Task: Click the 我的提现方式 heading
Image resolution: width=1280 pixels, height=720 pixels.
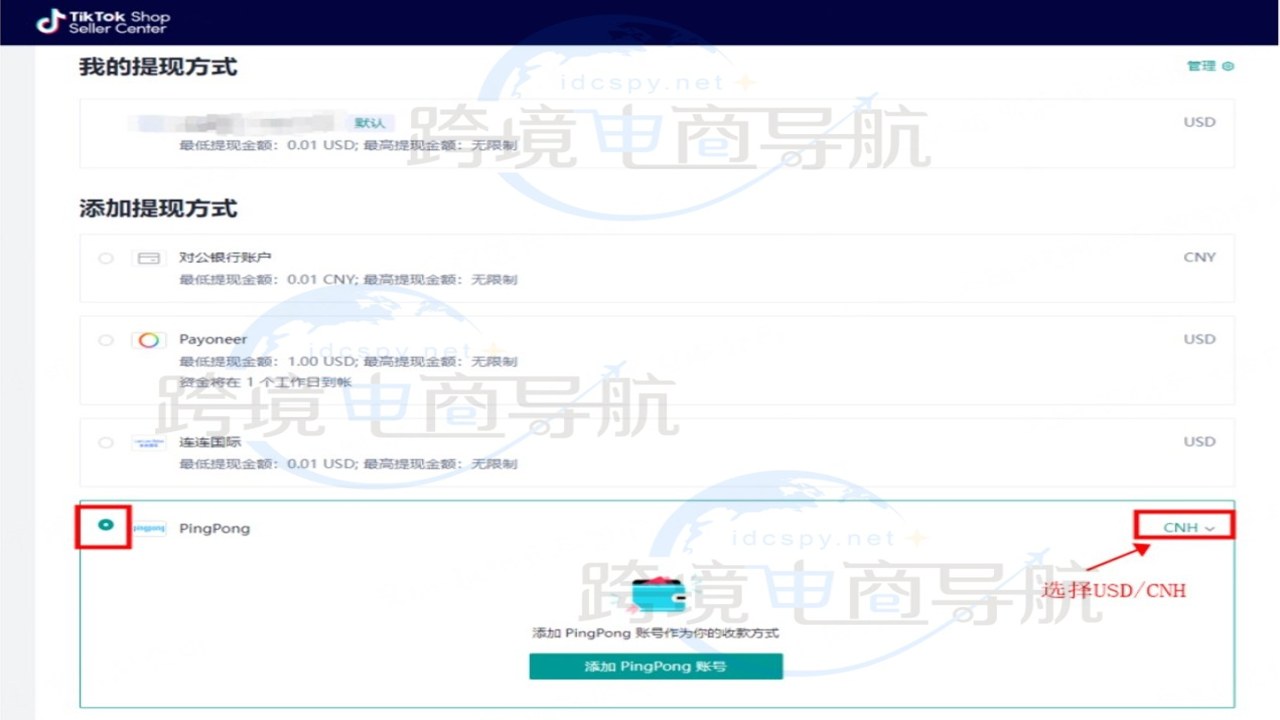Action: point(158,67)
